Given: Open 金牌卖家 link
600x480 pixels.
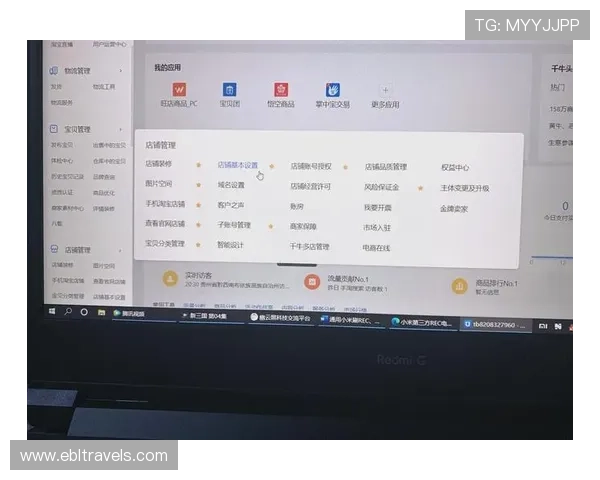Looking at the screenshot, I should point(454,209).
